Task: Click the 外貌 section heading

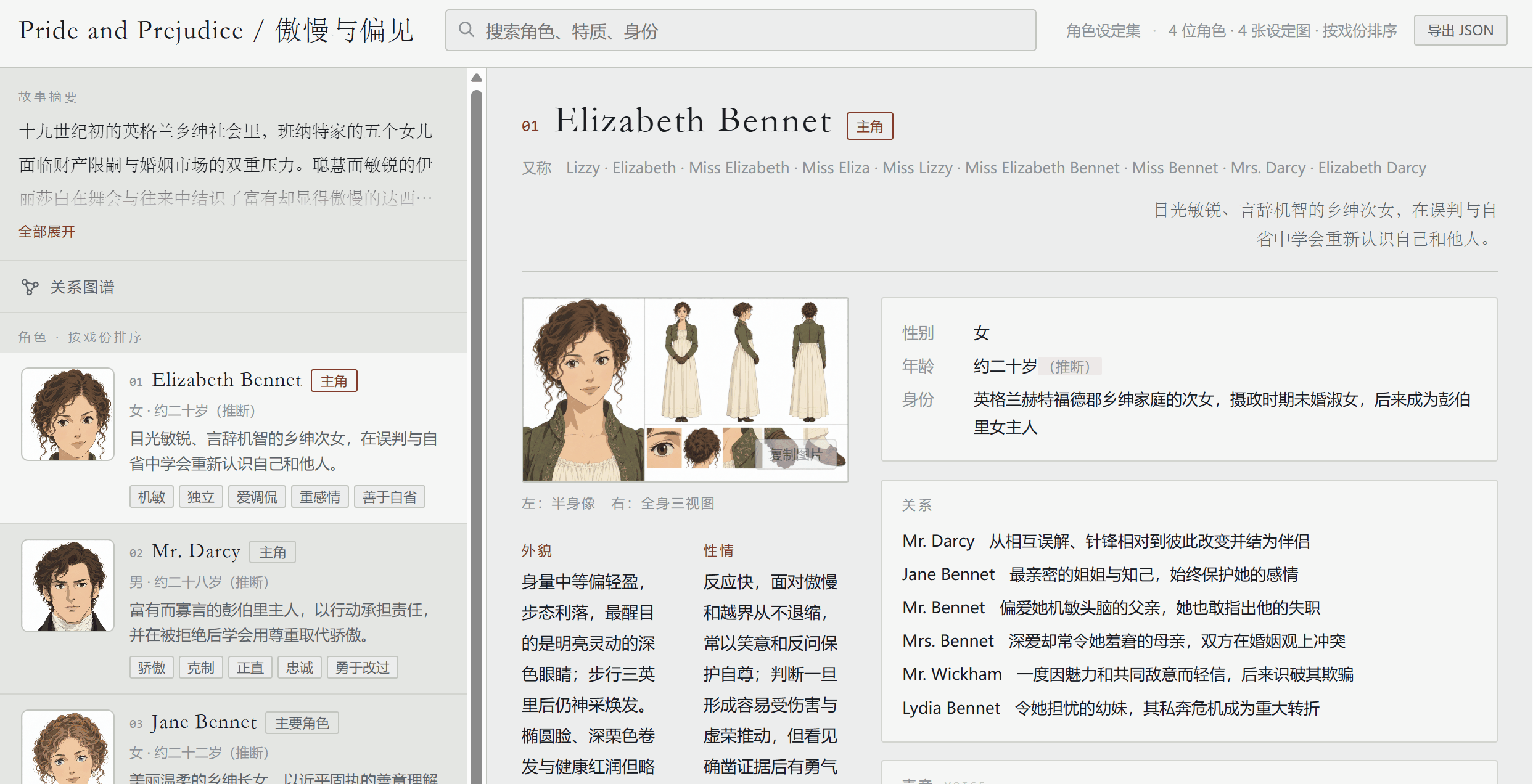Action: point(536,551)
